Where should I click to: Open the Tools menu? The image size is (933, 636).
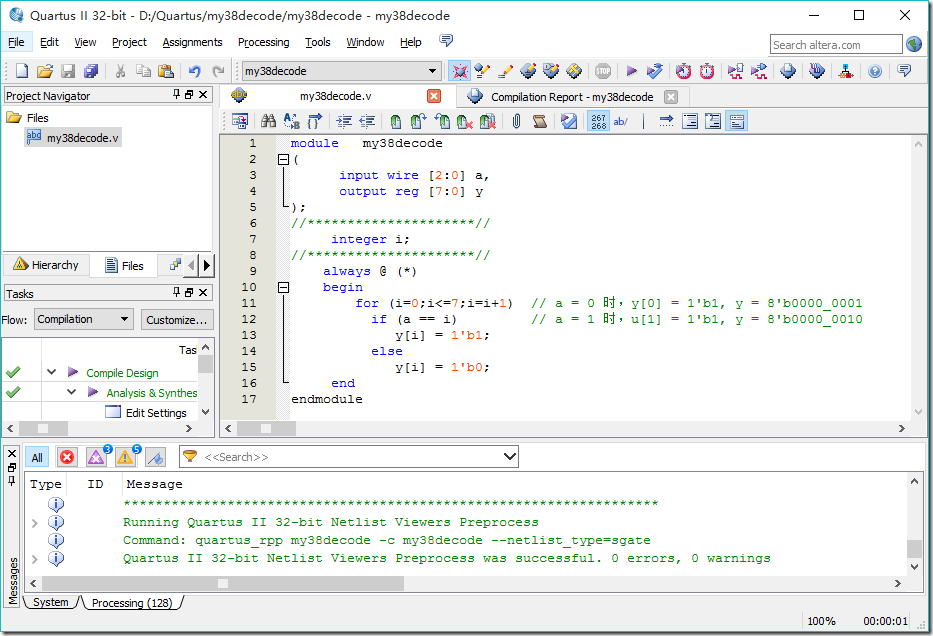click(317, 42)
